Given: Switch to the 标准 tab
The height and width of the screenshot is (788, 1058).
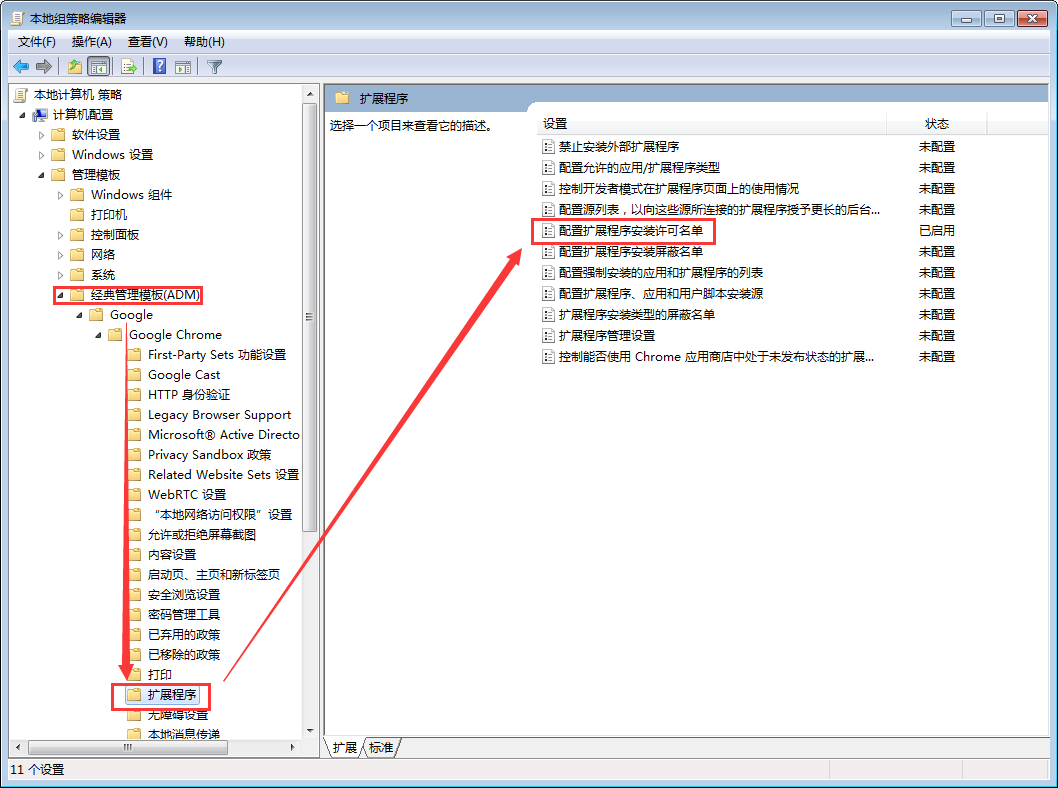Looking at the screenshot, I should (380, 746).
